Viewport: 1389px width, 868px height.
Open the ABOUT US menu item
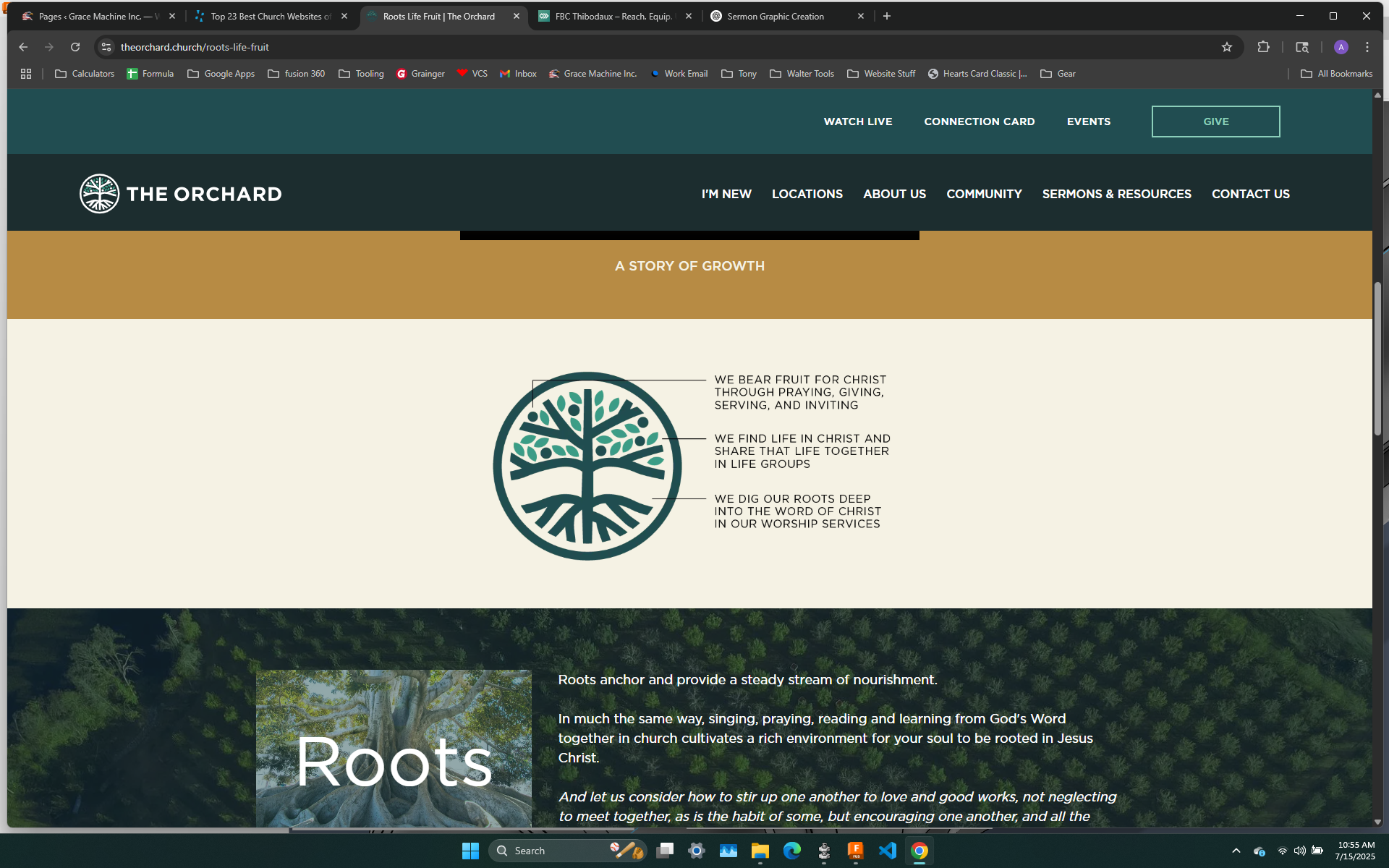894,194
